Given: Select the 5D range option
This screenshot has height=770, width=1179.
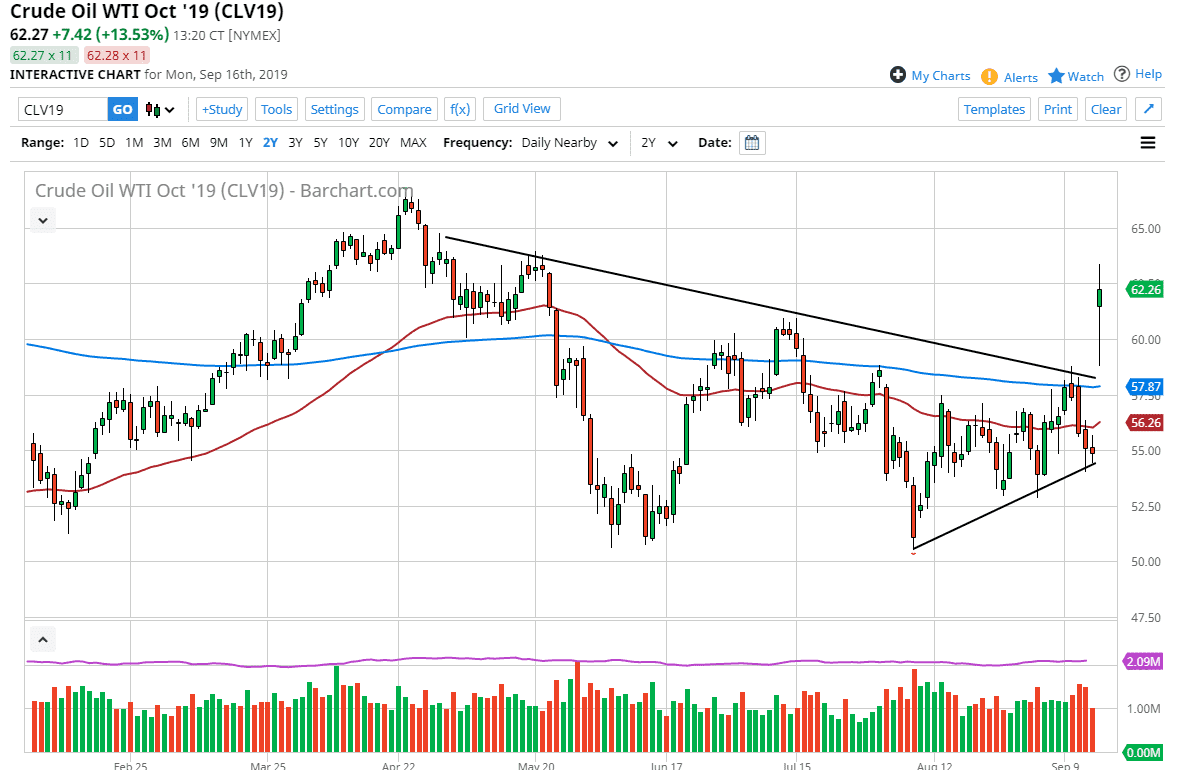Looking at the screenshot, I should (106, 142).
